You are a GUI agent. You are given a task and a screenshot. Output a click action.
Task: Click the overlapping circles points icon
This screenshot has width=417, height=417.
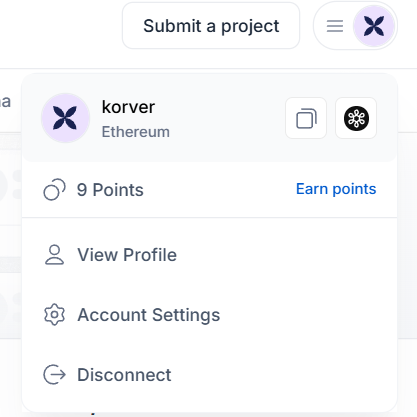click(54, 190)
